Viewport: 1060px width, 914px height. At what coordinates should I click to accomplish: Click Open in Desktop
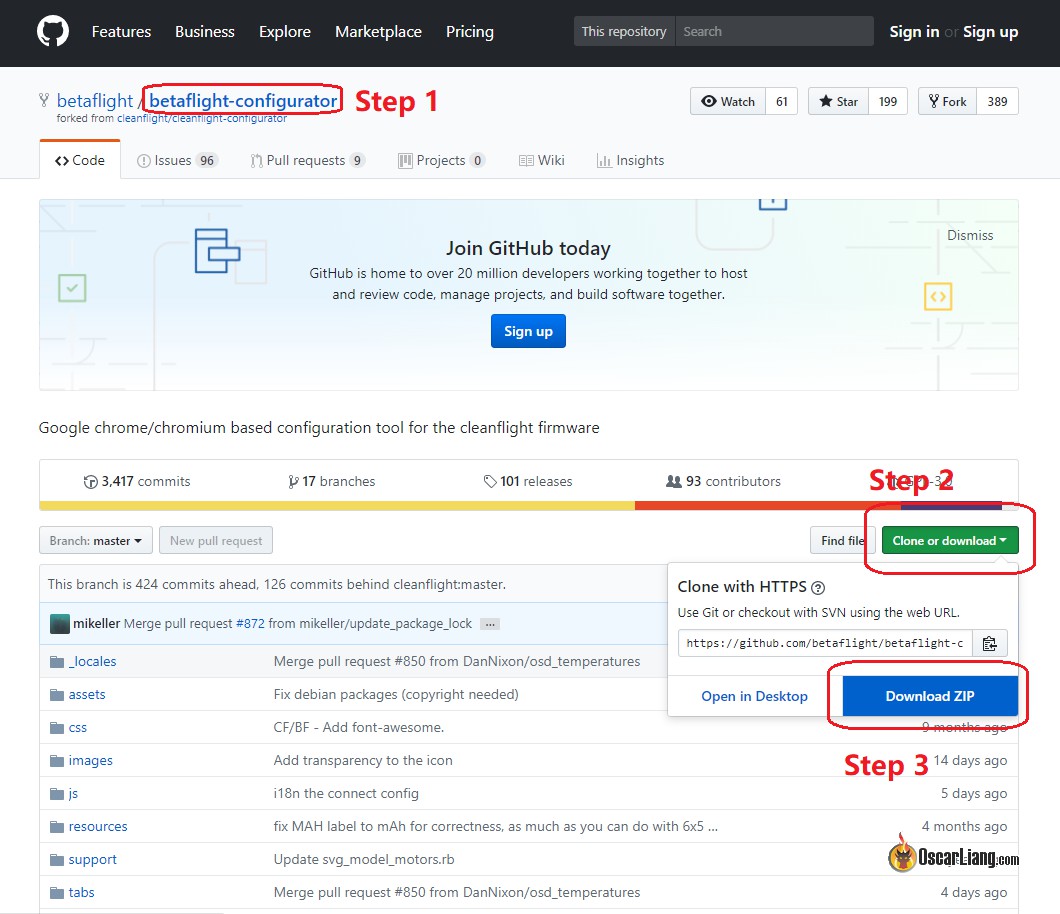[754, 696]
